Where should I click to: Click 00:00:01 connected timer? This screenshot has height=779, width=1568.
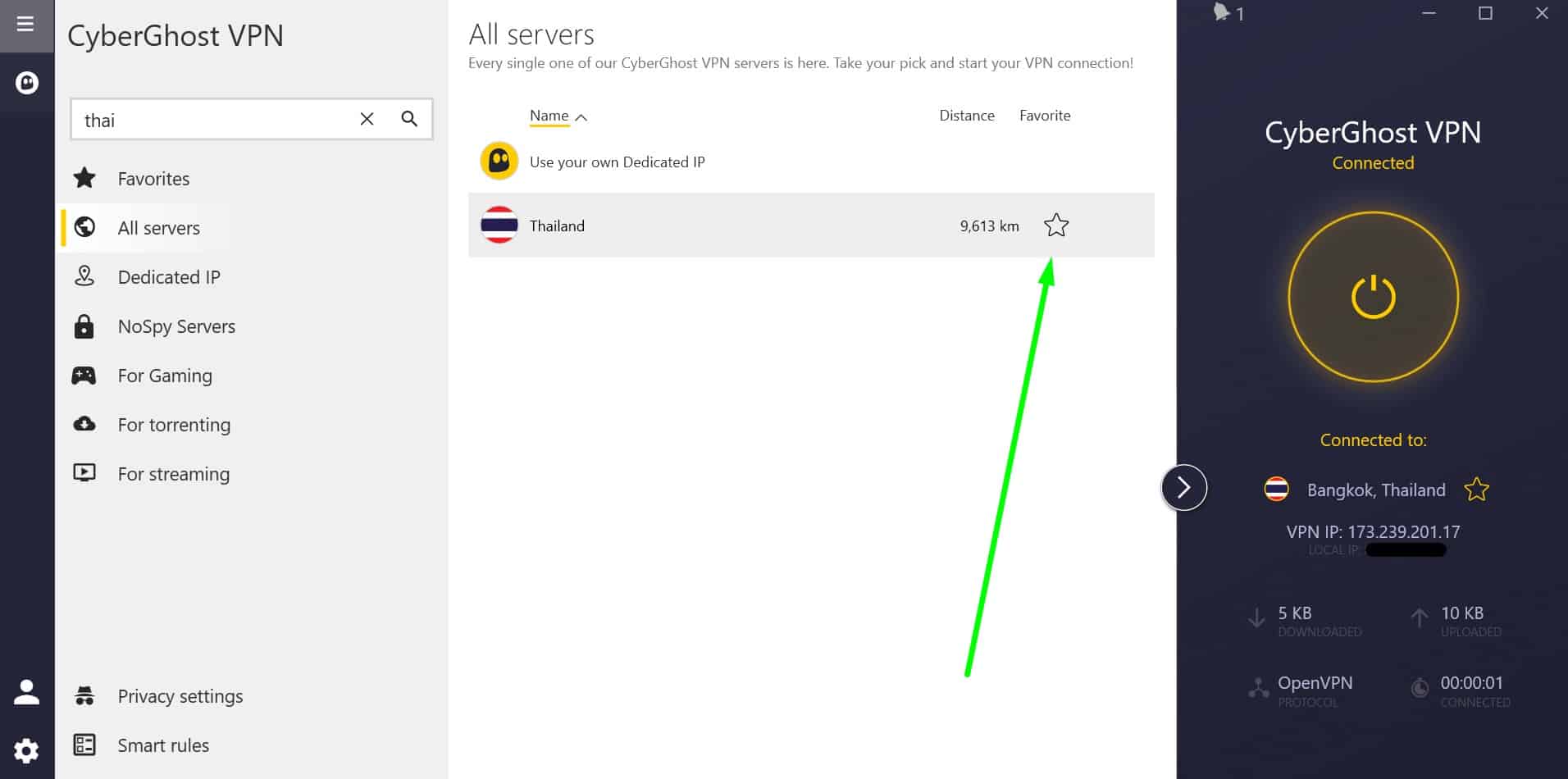point(1471,682)
